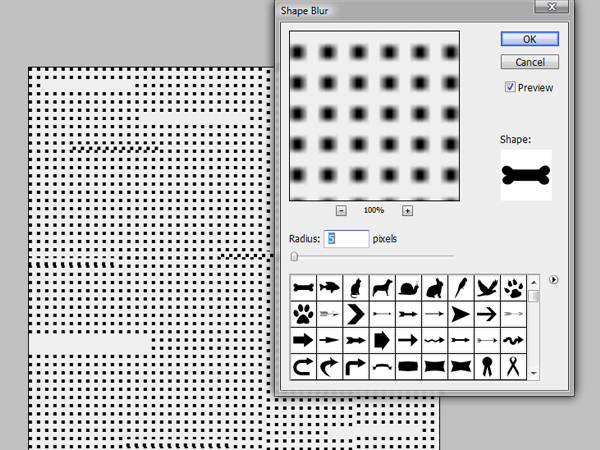Screen dimensions: 600x450
Task: Select the rabbit shape
Action: (435, 287)
